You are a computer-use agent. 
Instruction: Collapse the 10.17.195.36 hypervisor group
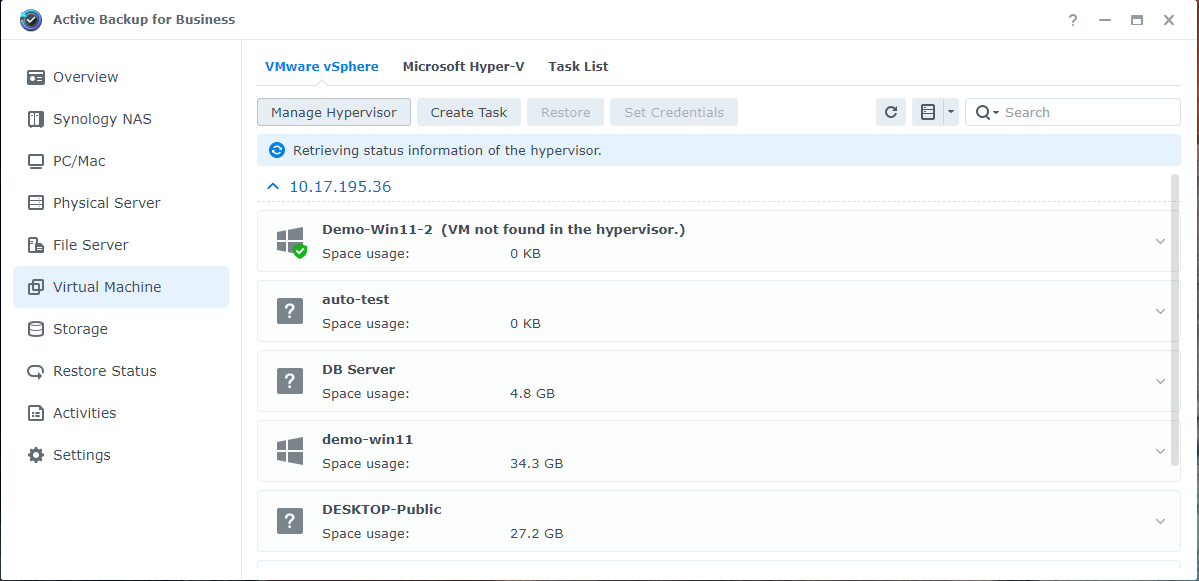coord(272,186)
